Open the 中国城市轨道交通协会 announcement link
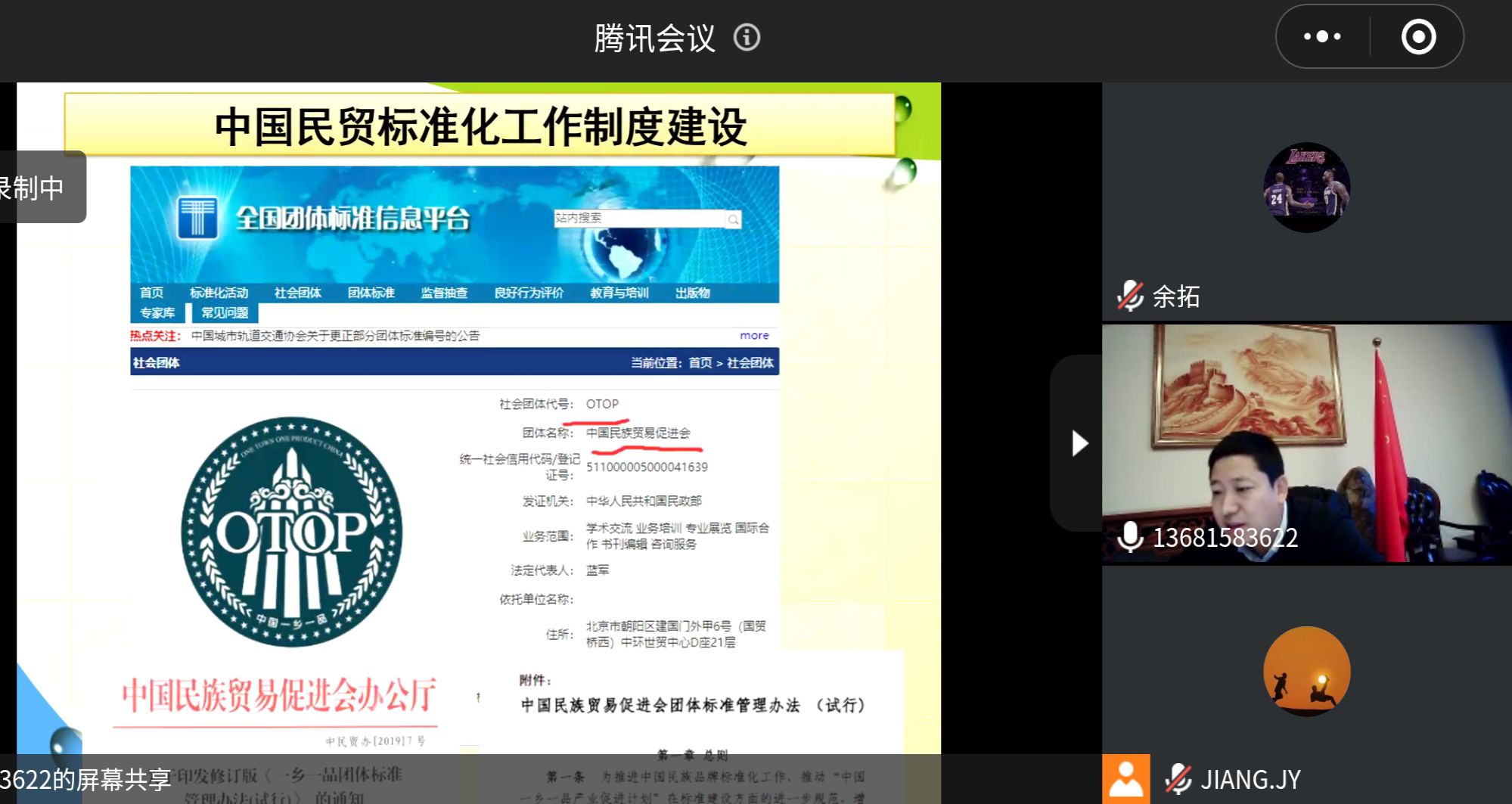This screenshot has height=804, width=1512. click(x=335, y=336)
